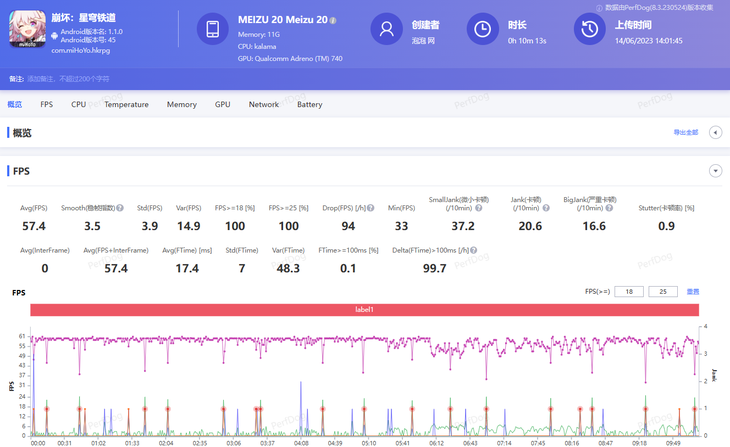The height and width of the screenshot is (447, 730).
Task: Click the device phone icon
Action: coord(212,29)
